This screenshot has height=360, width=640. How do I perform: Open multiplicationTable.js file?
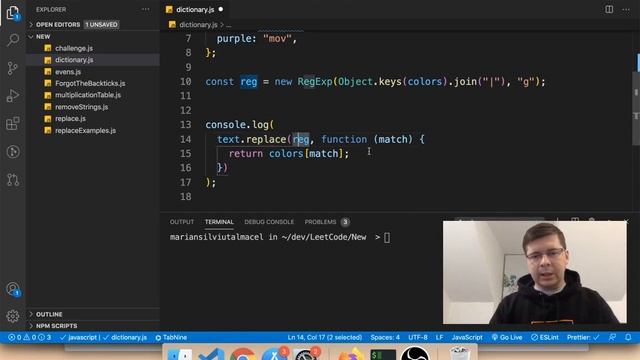tap(88, 95)
